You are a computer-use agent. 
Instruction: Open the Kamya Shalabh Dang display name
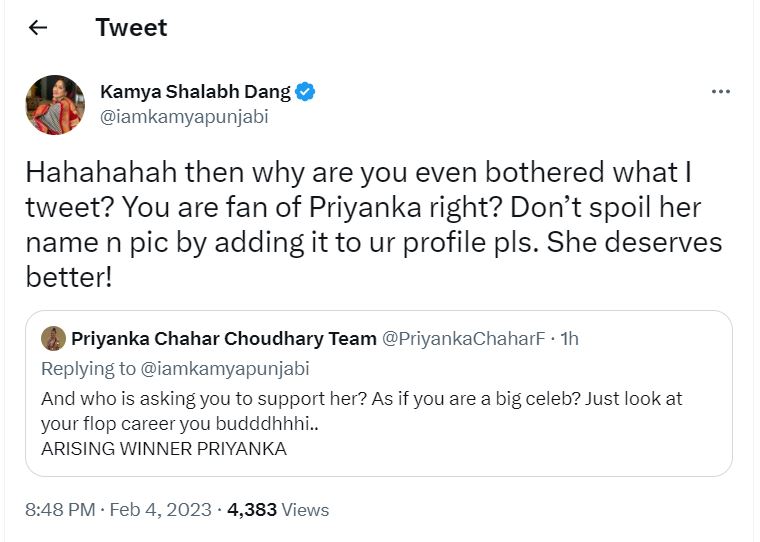(x=195, y=92)
